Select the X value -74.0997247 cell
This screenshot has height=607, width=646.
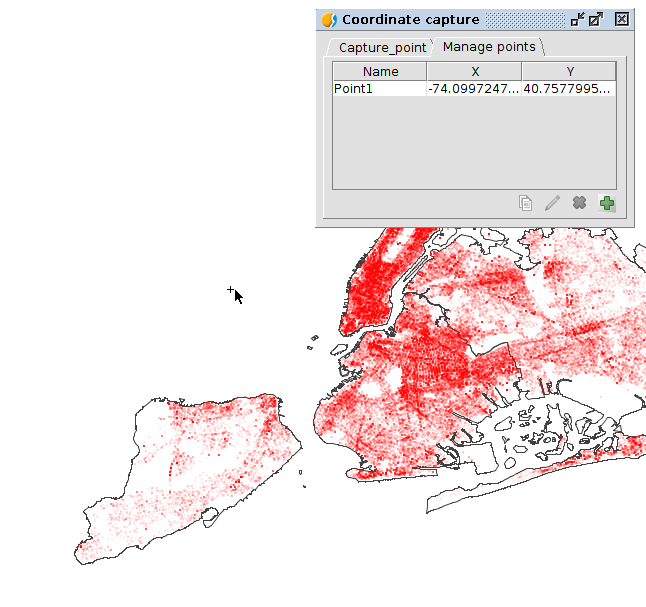tap(474, 88)
